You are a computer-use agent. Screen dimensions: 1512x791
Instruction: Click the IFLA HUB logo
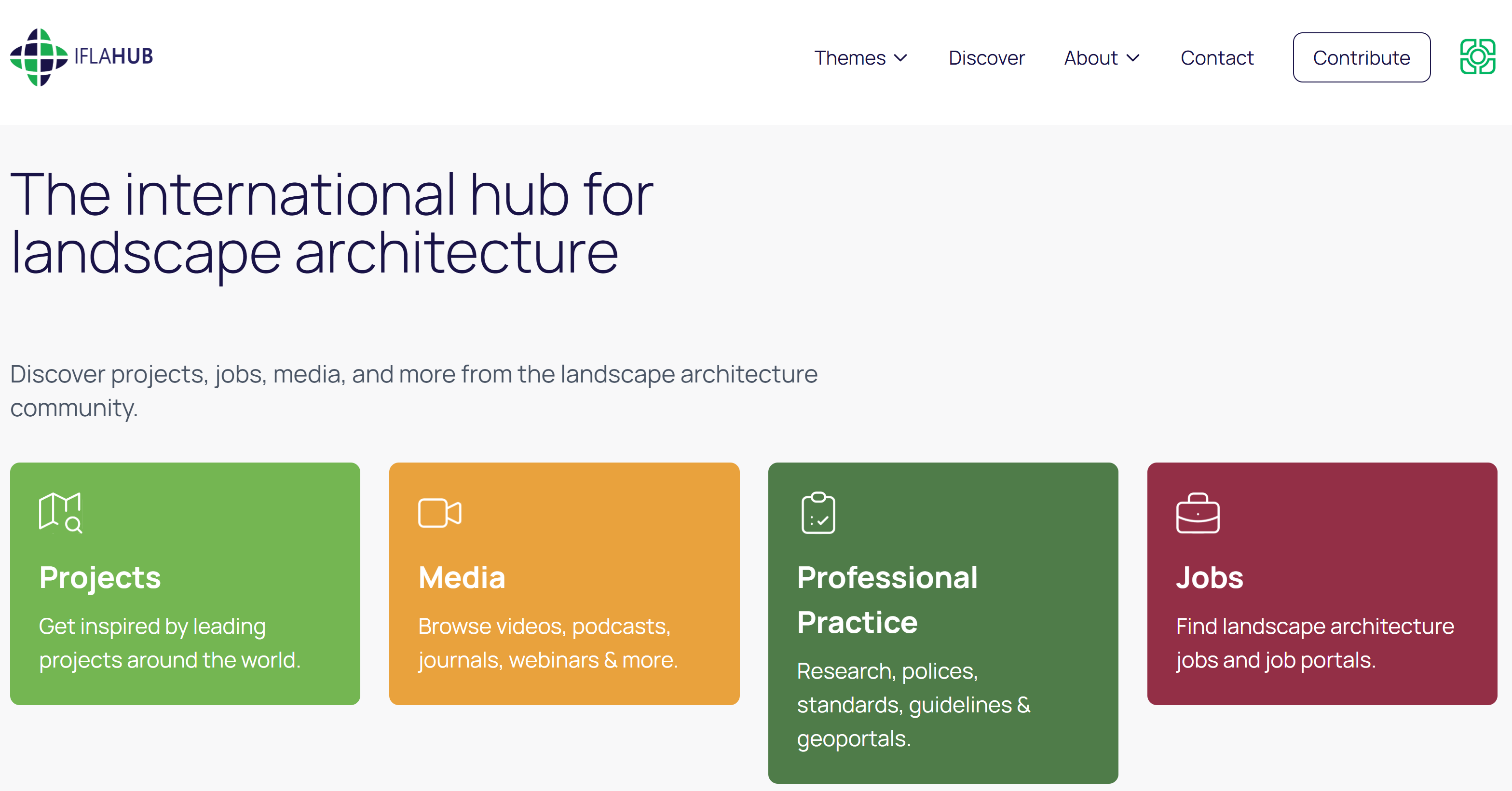(x=82, y=57)
